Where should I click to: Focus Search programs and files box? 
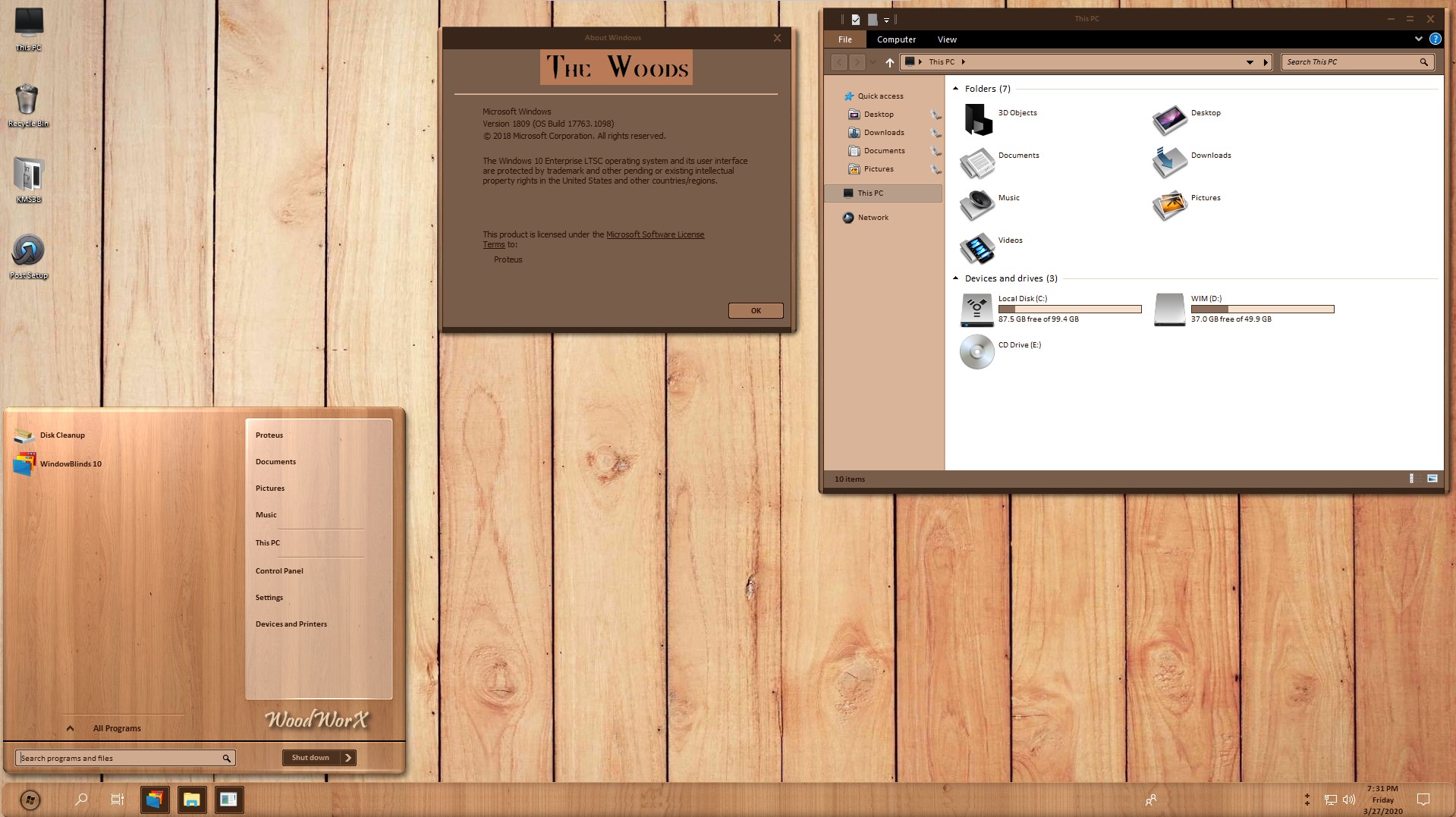(125, 758)
